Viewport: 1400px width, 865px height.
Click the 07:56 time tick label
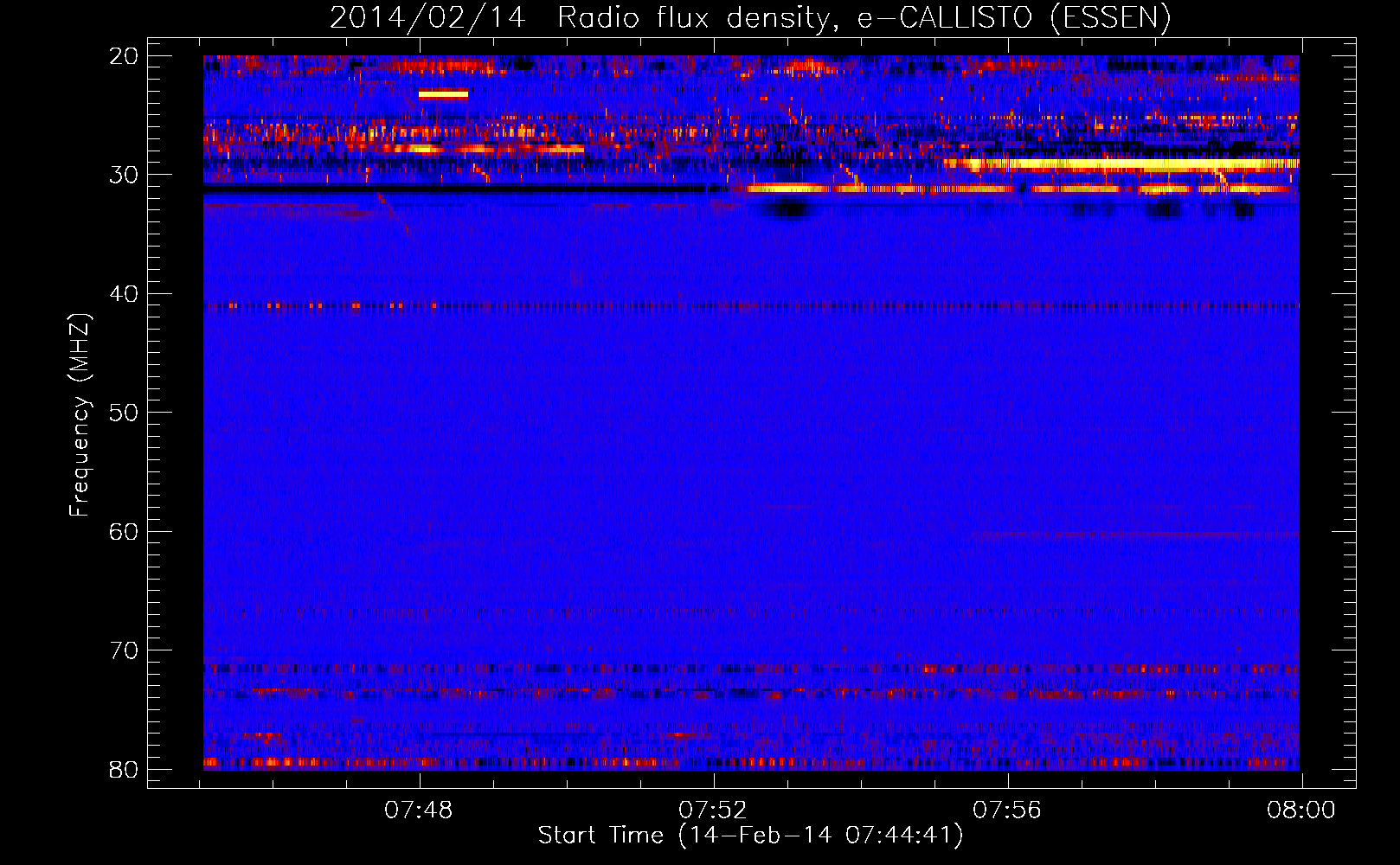[x=1007, y=811]
